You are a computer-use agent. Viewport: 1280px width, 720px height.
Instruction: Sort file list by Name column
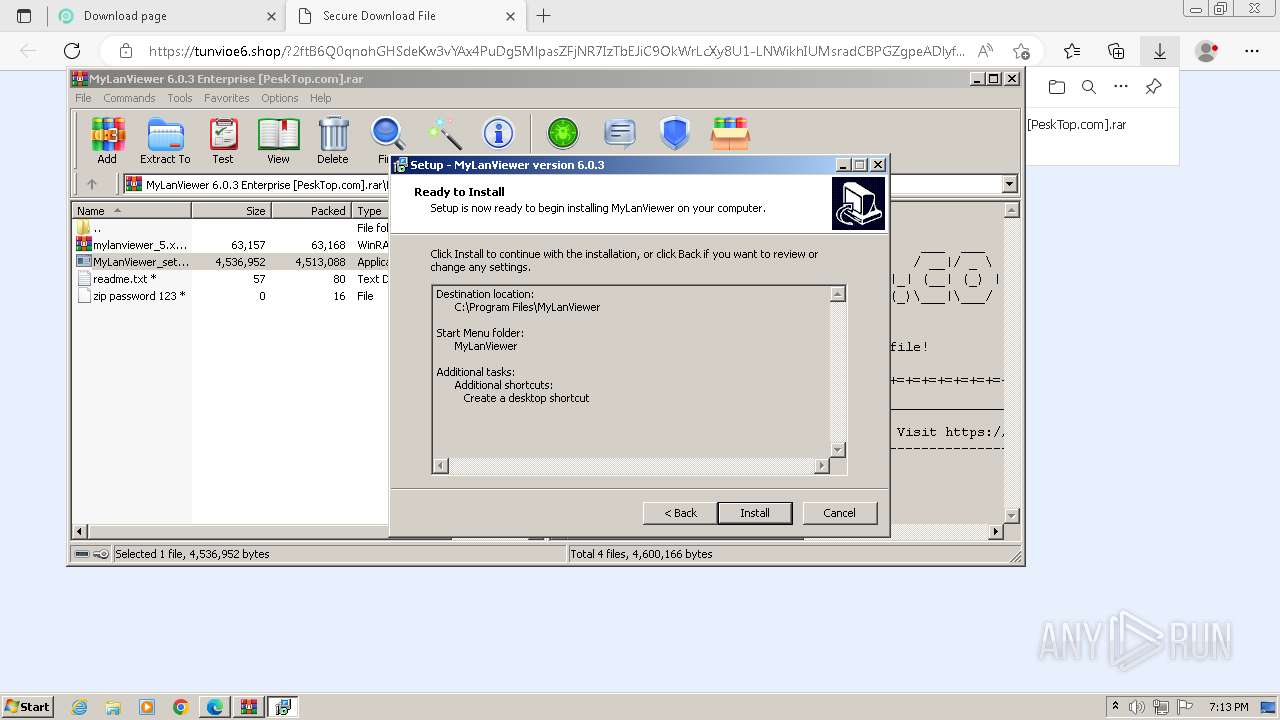pyautogui.click(x=131, y=210)
